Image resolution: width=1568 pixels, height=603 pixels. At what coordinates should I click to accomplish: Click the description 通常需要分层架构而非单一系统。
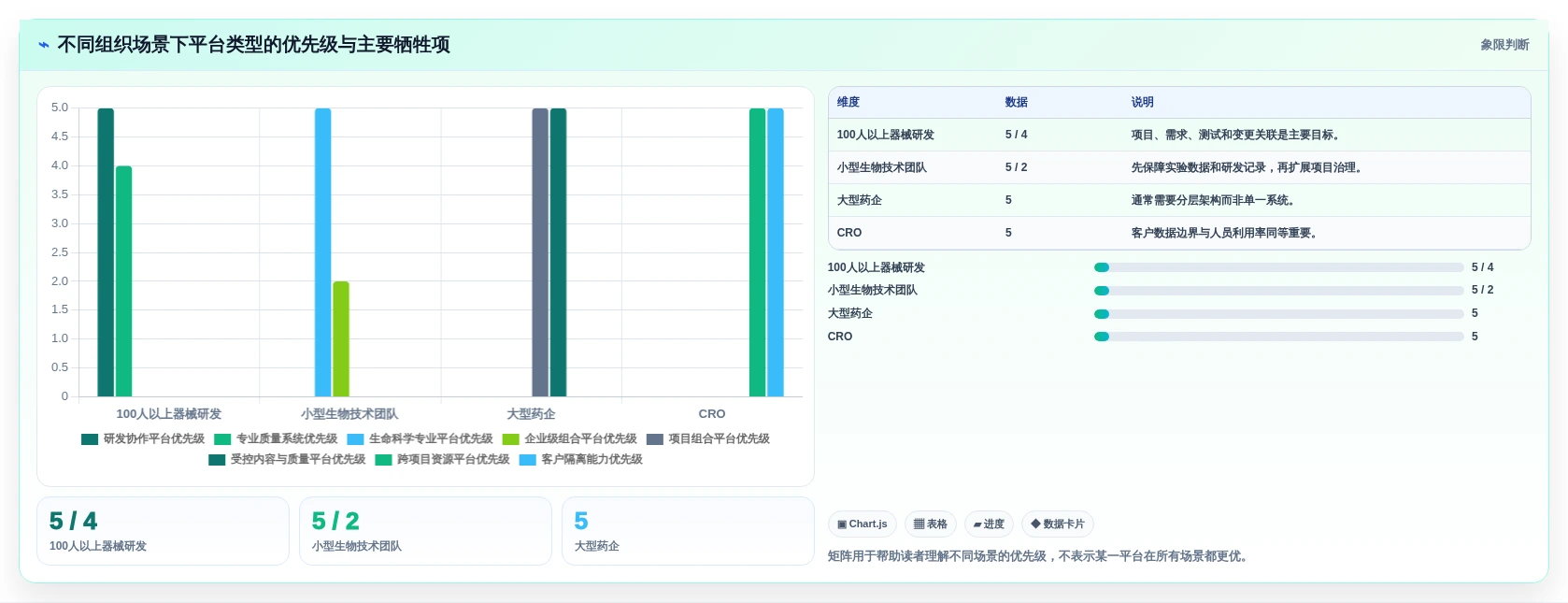1216,200
